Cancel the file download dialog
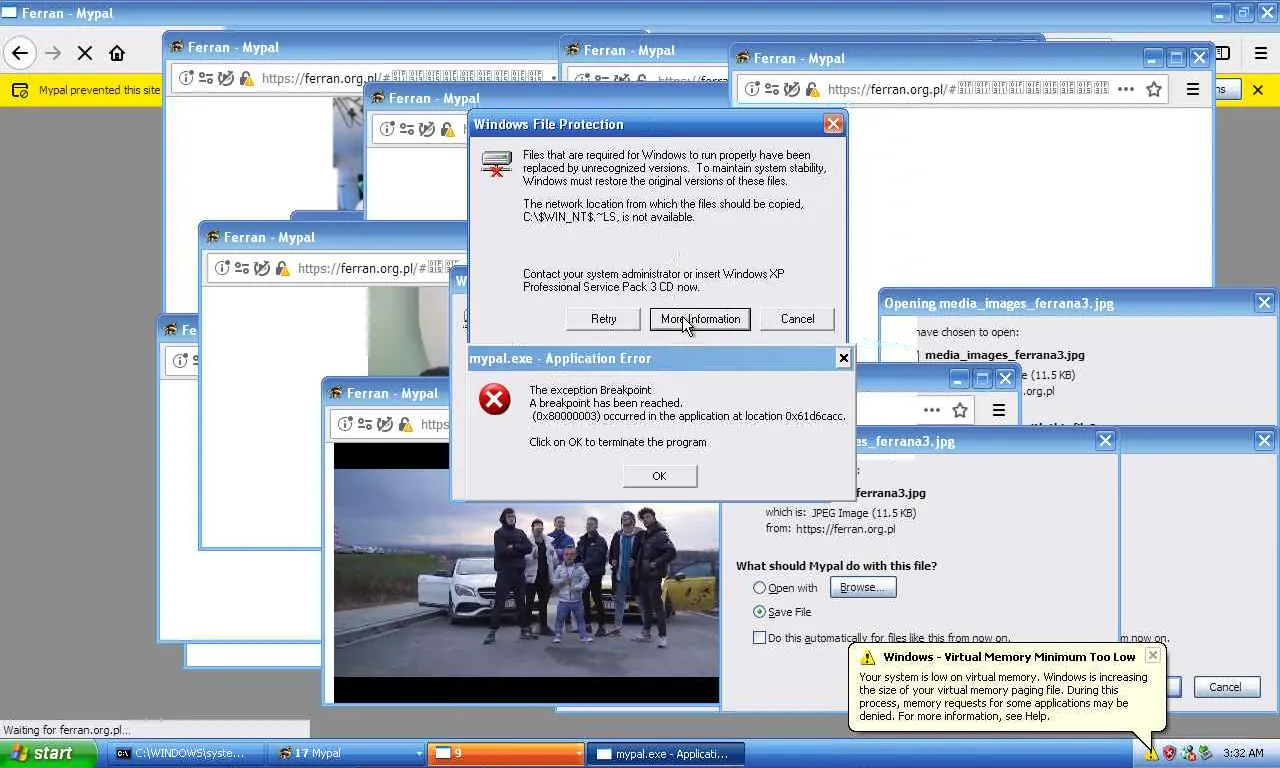The height and width of the screenshot is (768, 1280). click(x=1225, y=687)
